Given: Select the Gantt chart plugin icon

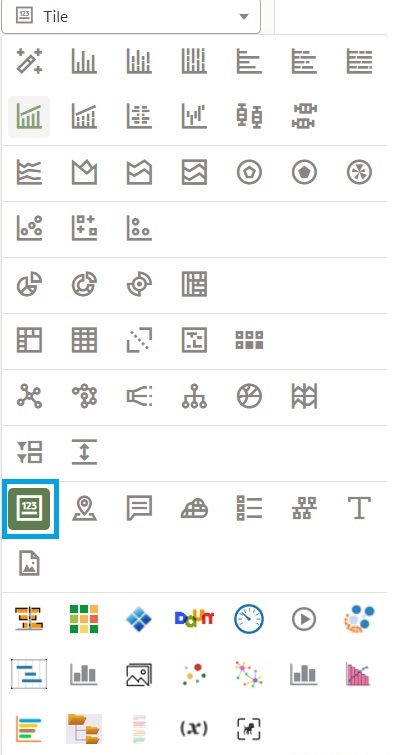Looking at the screenshot, I should click(x=29, y=674).
